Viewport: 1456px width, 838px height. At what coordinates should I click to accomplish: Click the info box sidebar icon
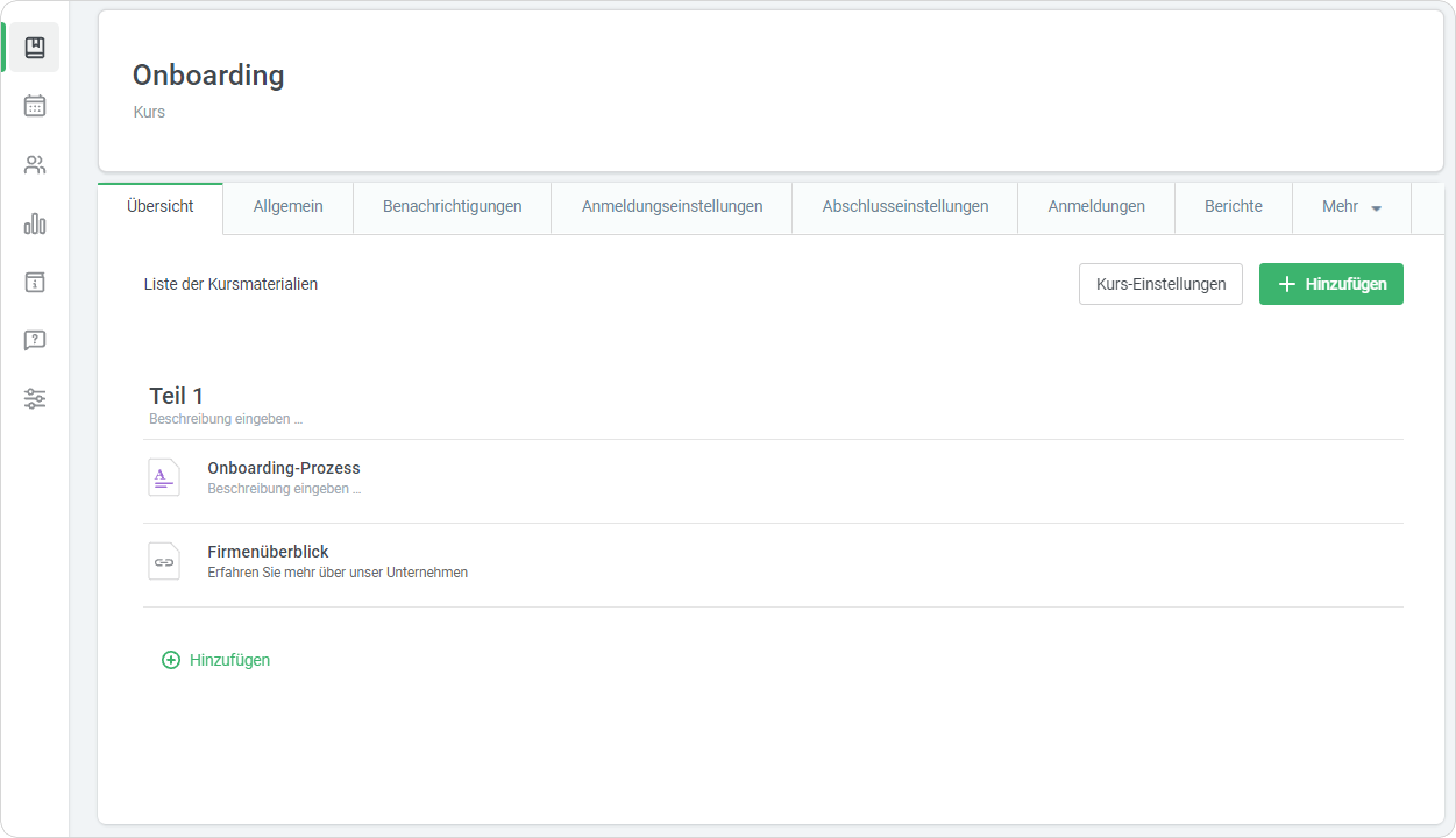click(35, 282)
